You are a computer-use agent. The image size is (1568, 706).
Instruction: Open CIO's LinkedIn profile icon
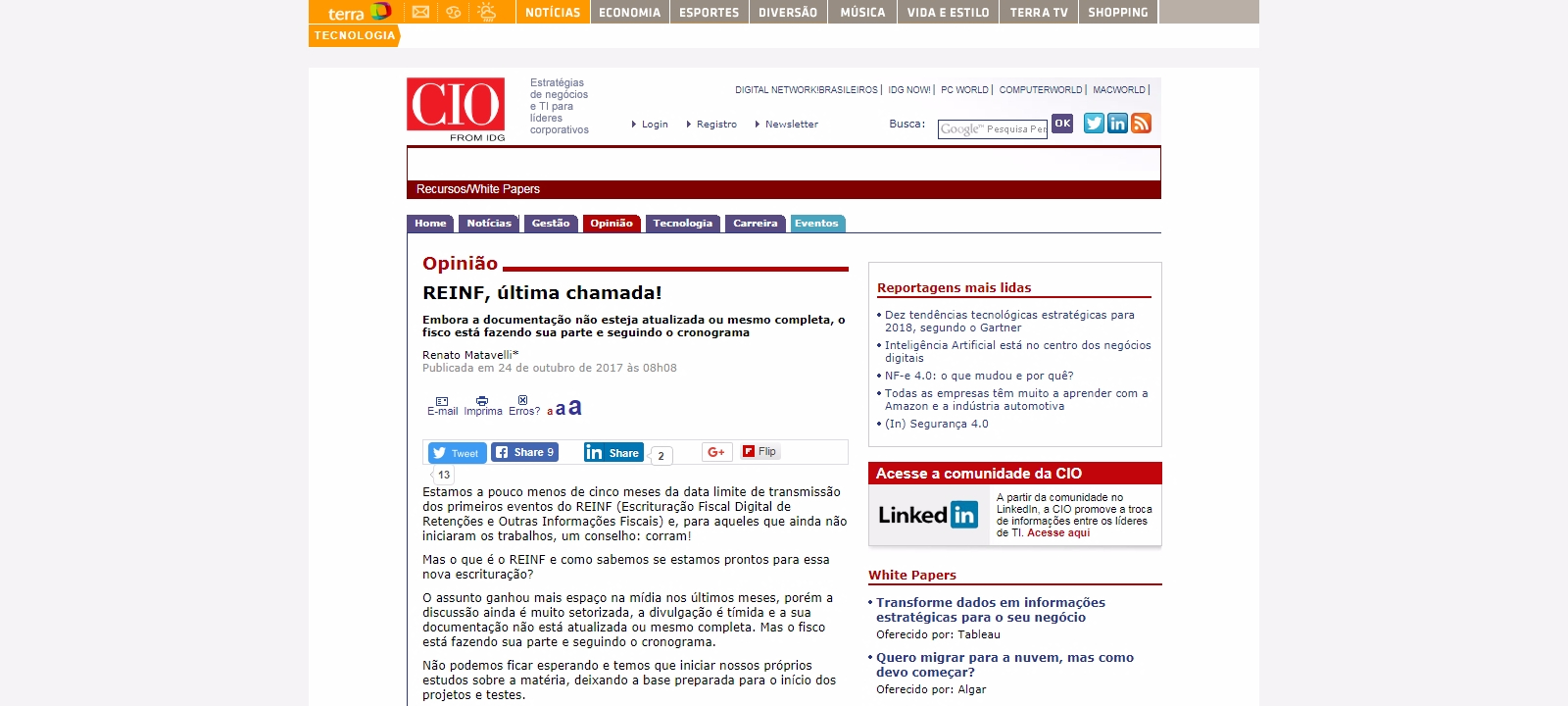1117,124
